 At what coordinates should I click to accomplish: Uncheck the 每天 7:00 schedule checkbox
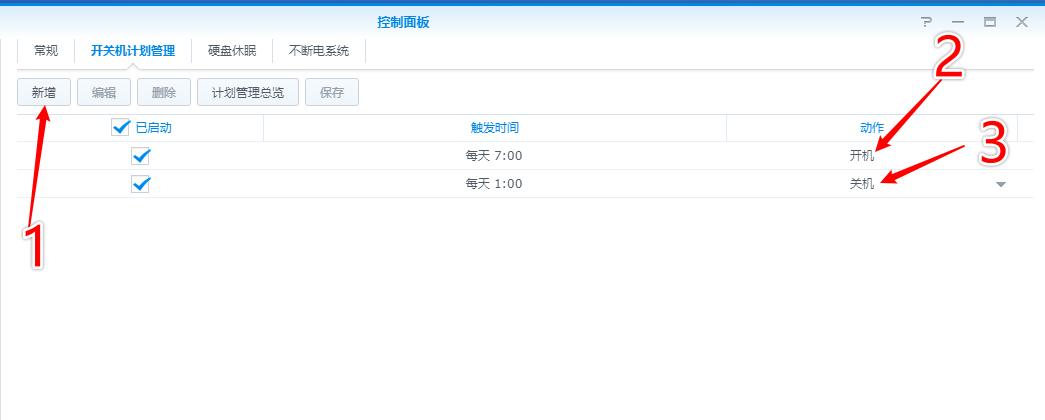point(141,156)
